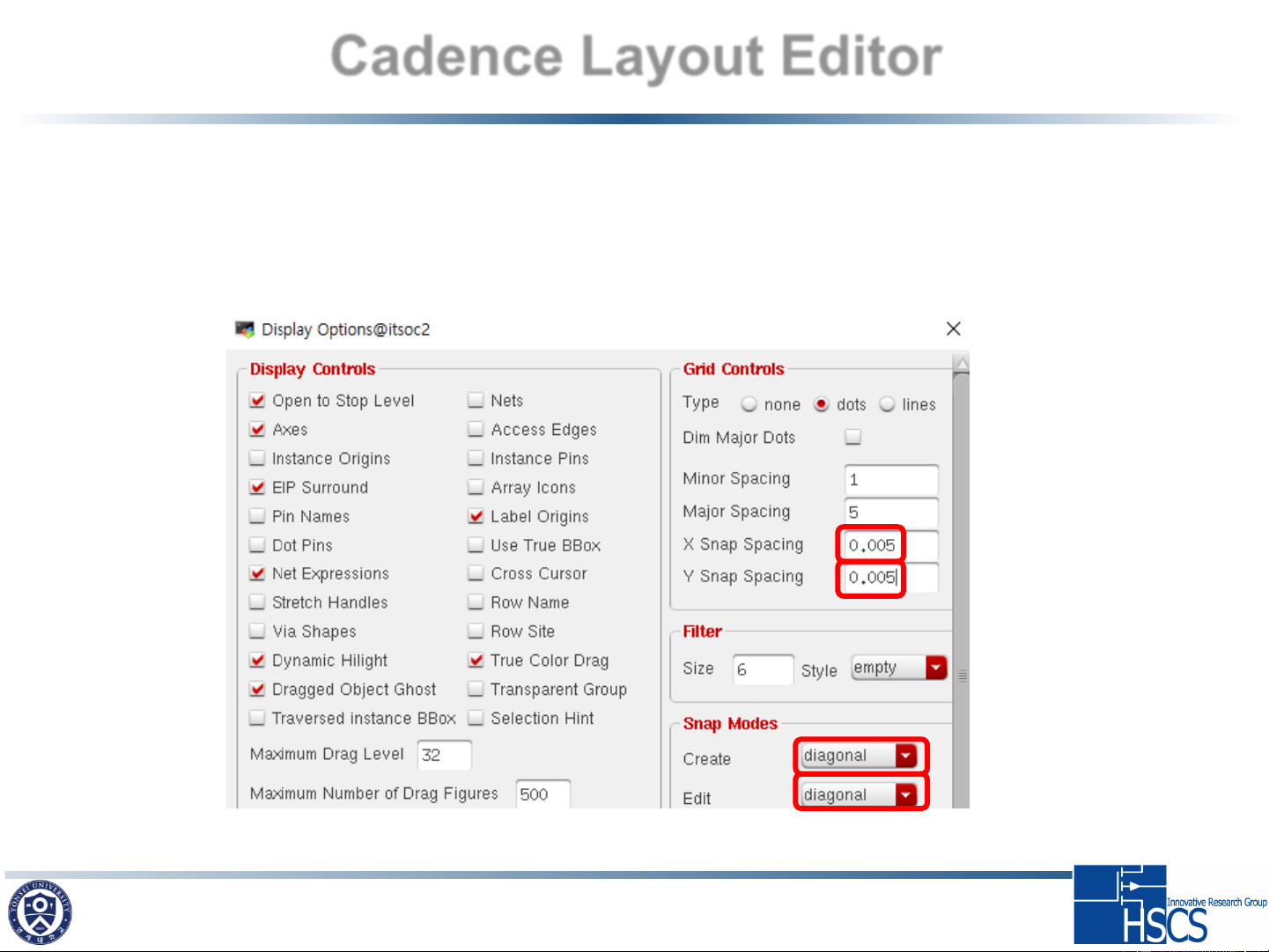Toggle the Dim Major Dots checkbox
Screen dimensions: 1269x952
tap(852, 437)
